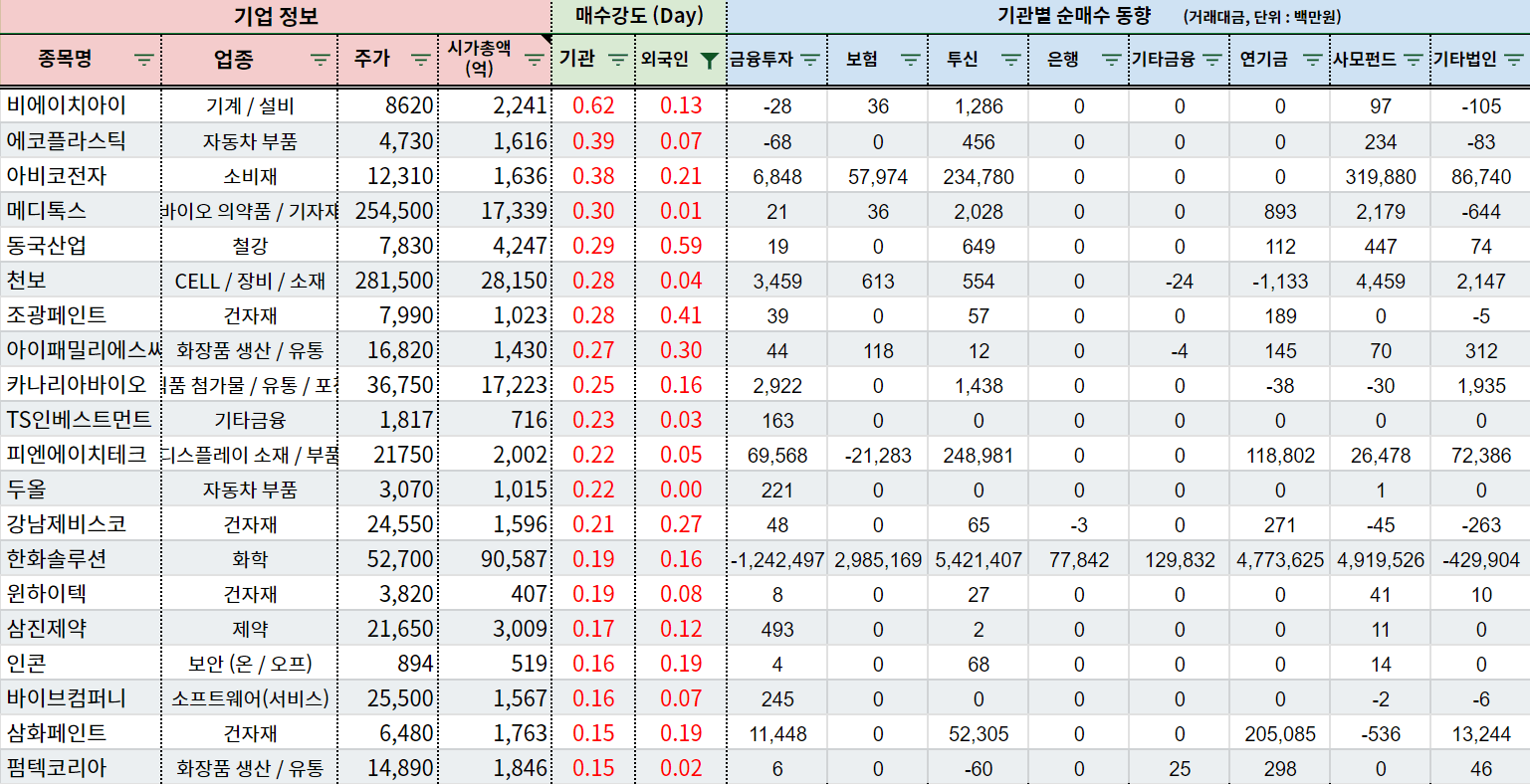Select the TS인베스트먼트 stock name cell
1530x784 pixels.
(x=80, y=419)
